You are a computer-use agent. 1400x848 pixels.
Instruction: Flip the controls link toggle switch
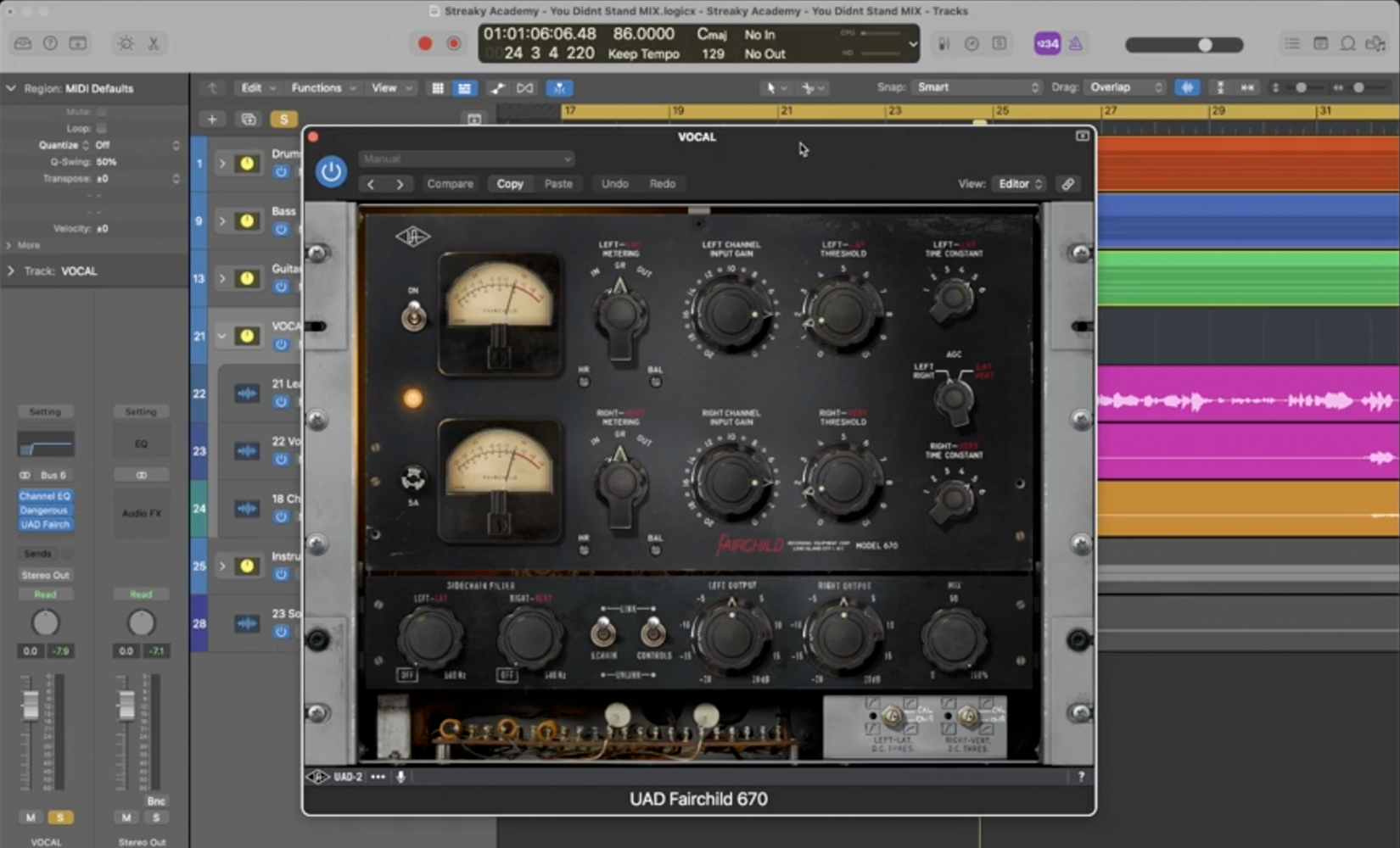pos(652,632)
